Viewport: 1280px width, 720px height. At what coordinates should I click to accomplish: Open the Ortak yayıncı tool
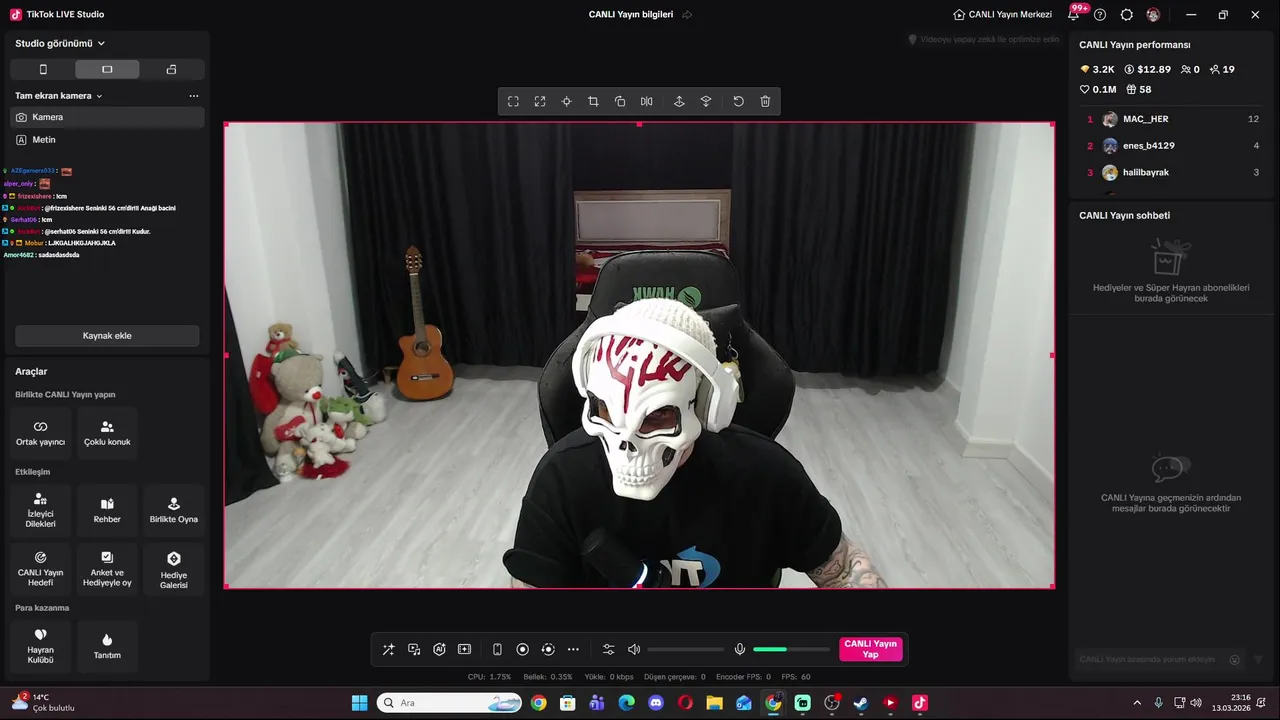40,433
